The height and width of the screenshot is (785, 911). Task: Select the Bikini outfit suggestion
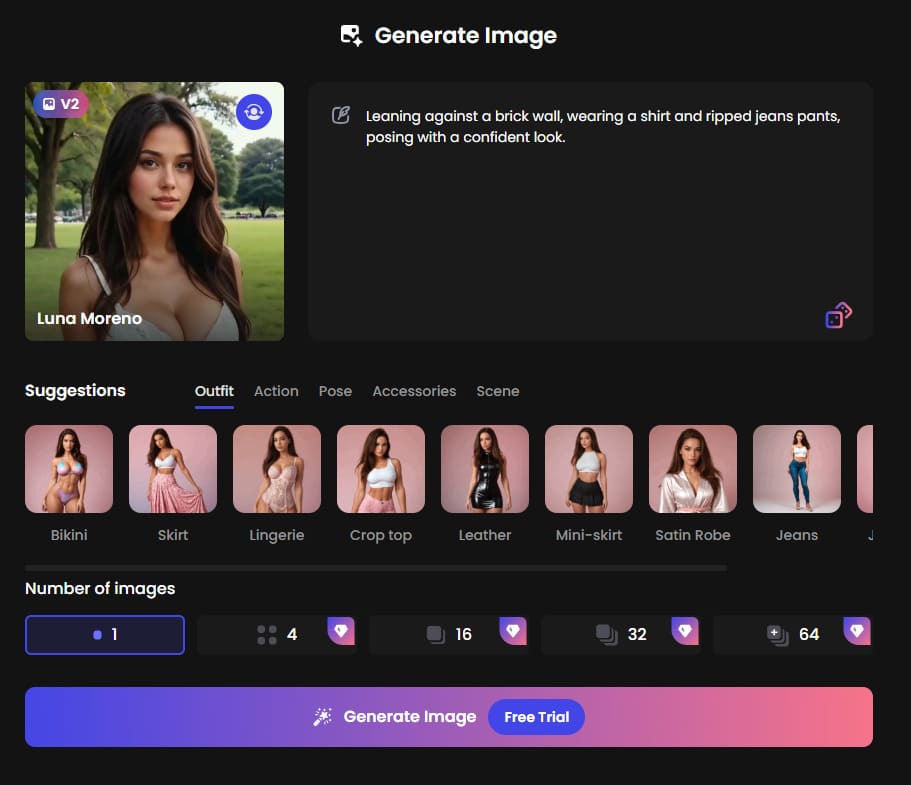click(x=69, y=468)
